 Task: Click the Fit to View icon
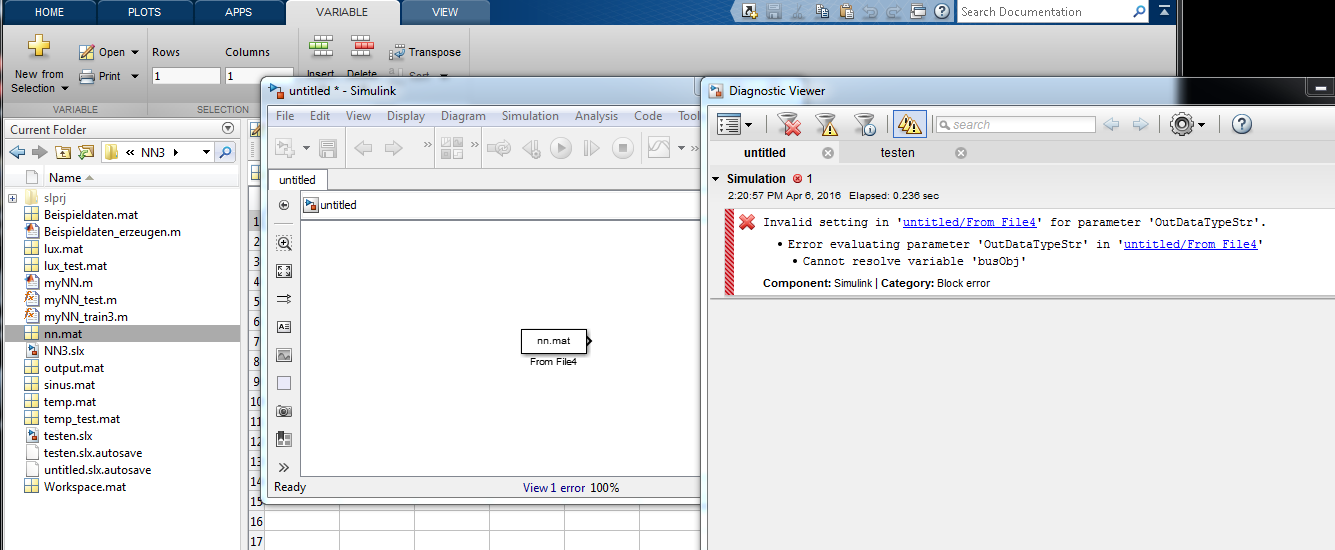284,271
